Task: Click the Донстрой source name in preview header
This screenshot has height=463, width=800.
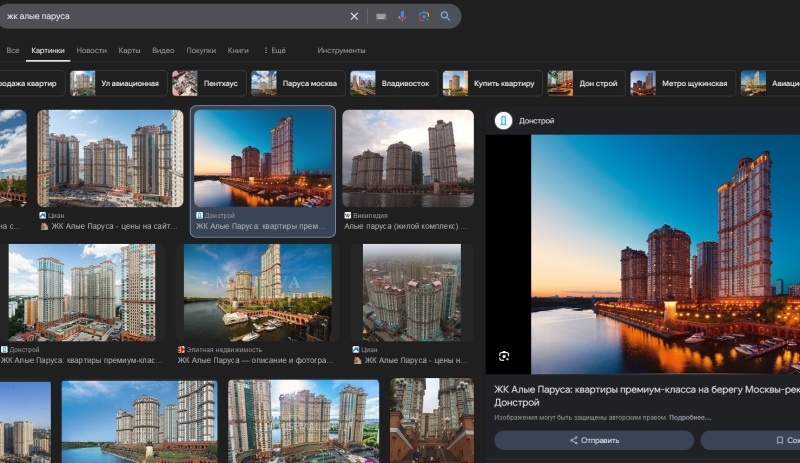Action: (536, 121)
